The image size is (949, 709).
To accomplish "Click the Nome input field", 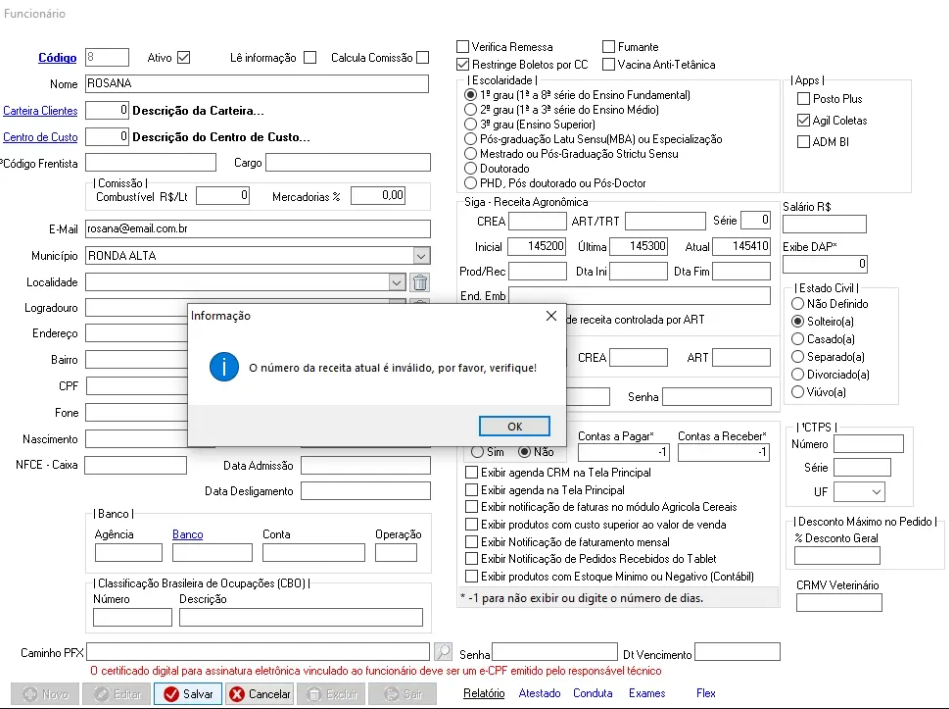I will tap(257, 84).
